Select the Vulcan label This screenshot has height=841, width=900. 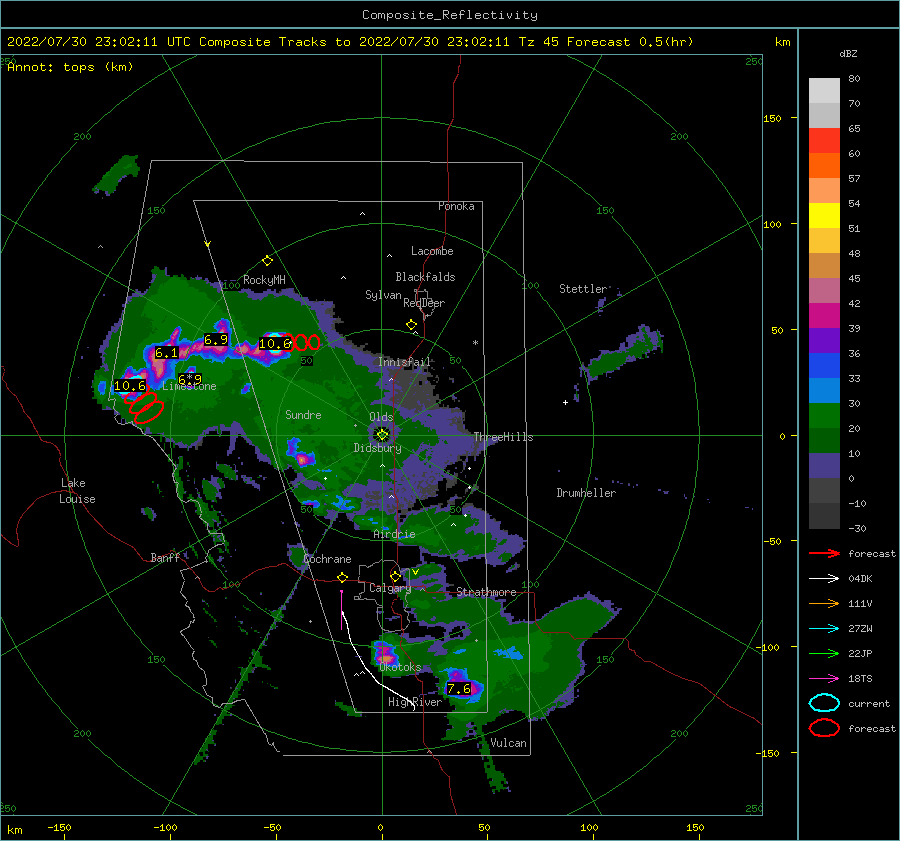(x=508, y=743)
